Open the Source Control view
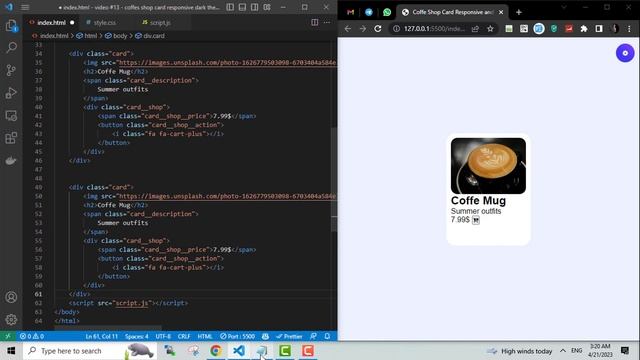Image resolution: width=640 pixels, height=360 pixels. tap(11, 70)
